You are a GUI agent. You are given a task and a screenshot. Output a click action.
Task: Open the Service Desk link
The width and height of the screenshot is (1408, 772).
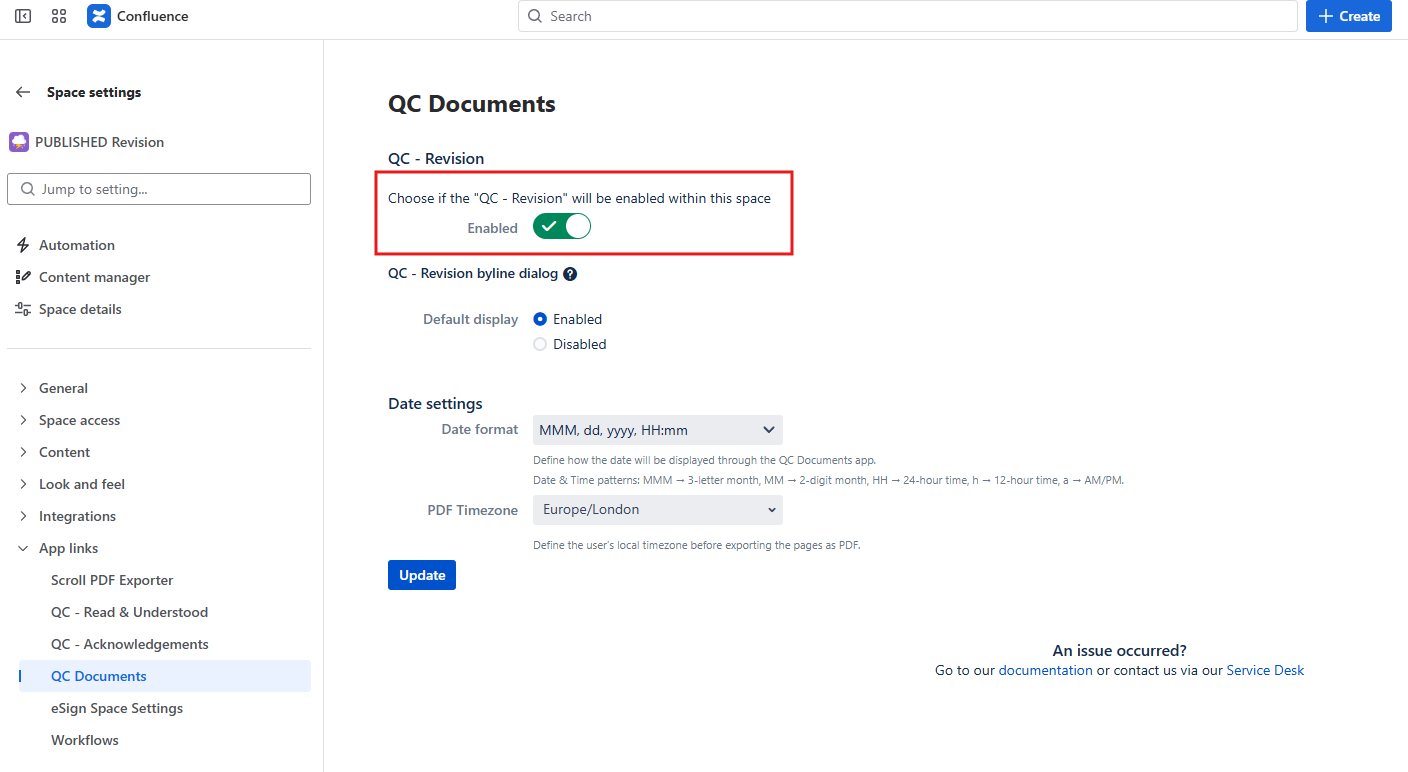coord(1265,670)
